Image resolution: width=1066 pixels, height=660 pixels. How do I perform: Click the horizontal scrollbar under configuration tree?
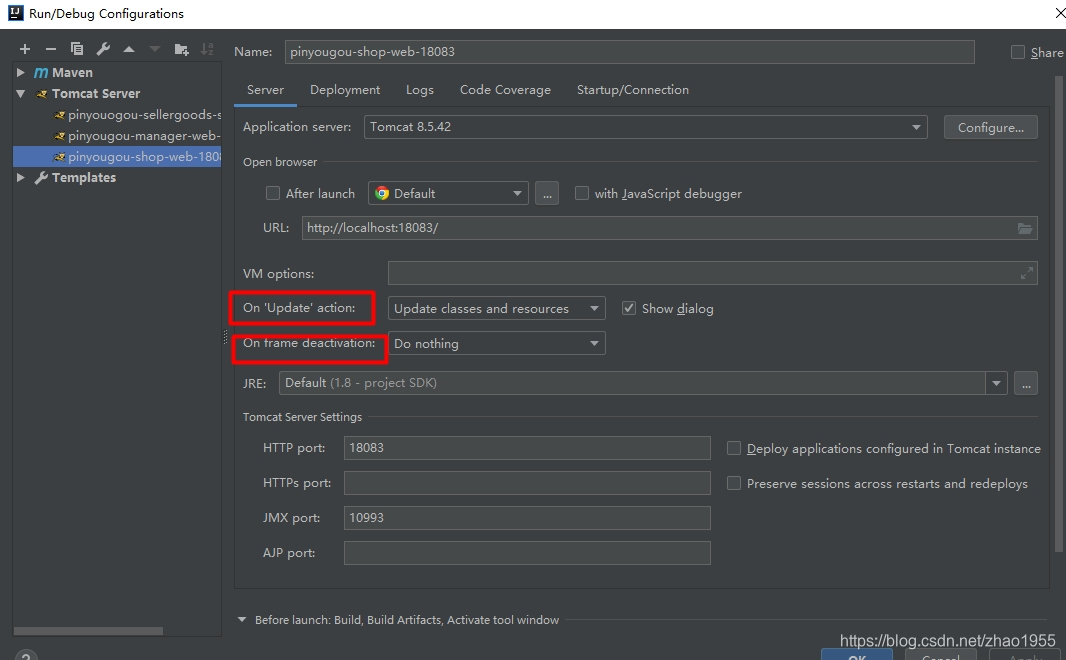88,631
